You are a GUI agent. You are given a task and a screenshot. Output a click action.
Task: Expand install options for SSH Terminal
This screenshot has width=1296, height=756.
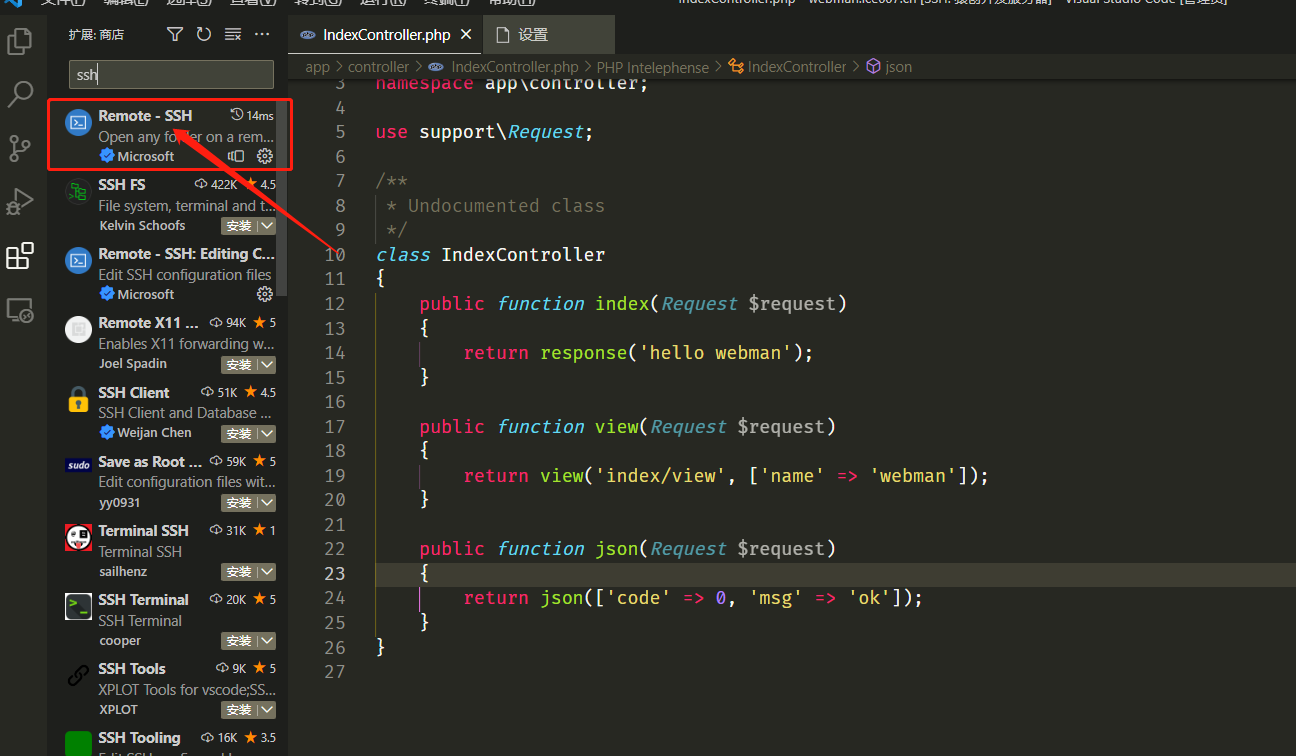pos(267,641)
